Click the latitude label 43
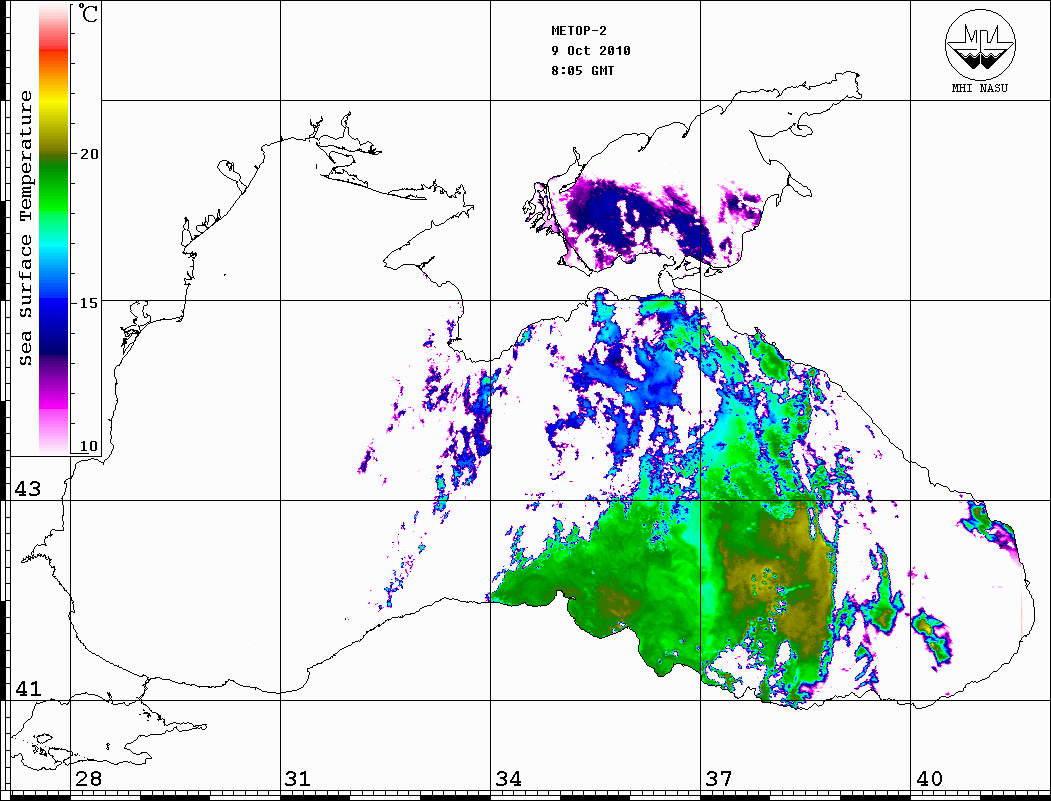The image size is (1051, 801). [26, 489]
